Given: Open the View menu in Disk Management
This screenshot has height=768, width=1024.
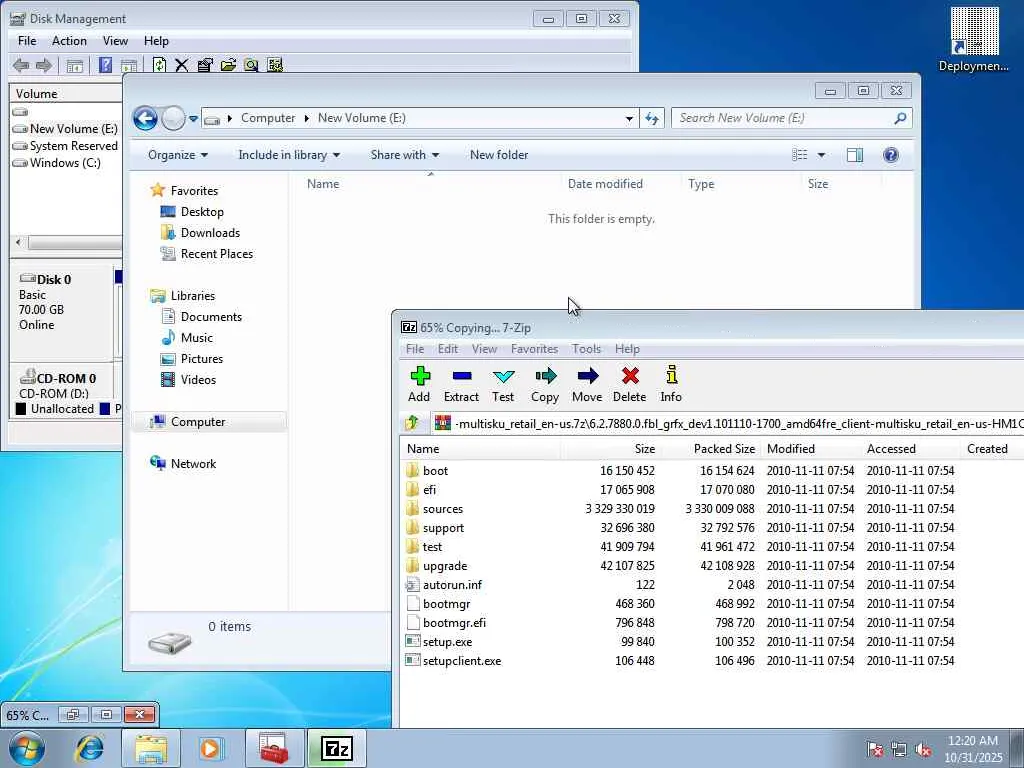Looking at the screenshot, I should click(x=115, y=40).
